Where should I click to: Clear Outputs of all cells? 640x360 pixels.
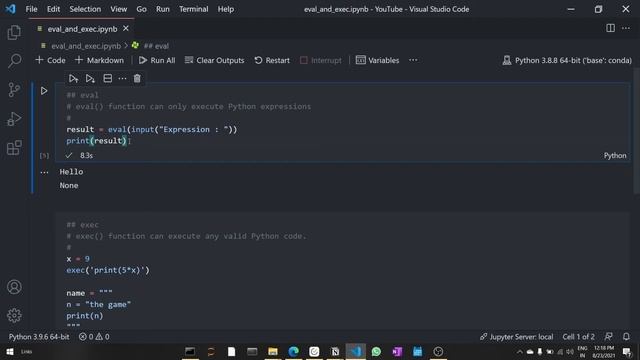215,60
